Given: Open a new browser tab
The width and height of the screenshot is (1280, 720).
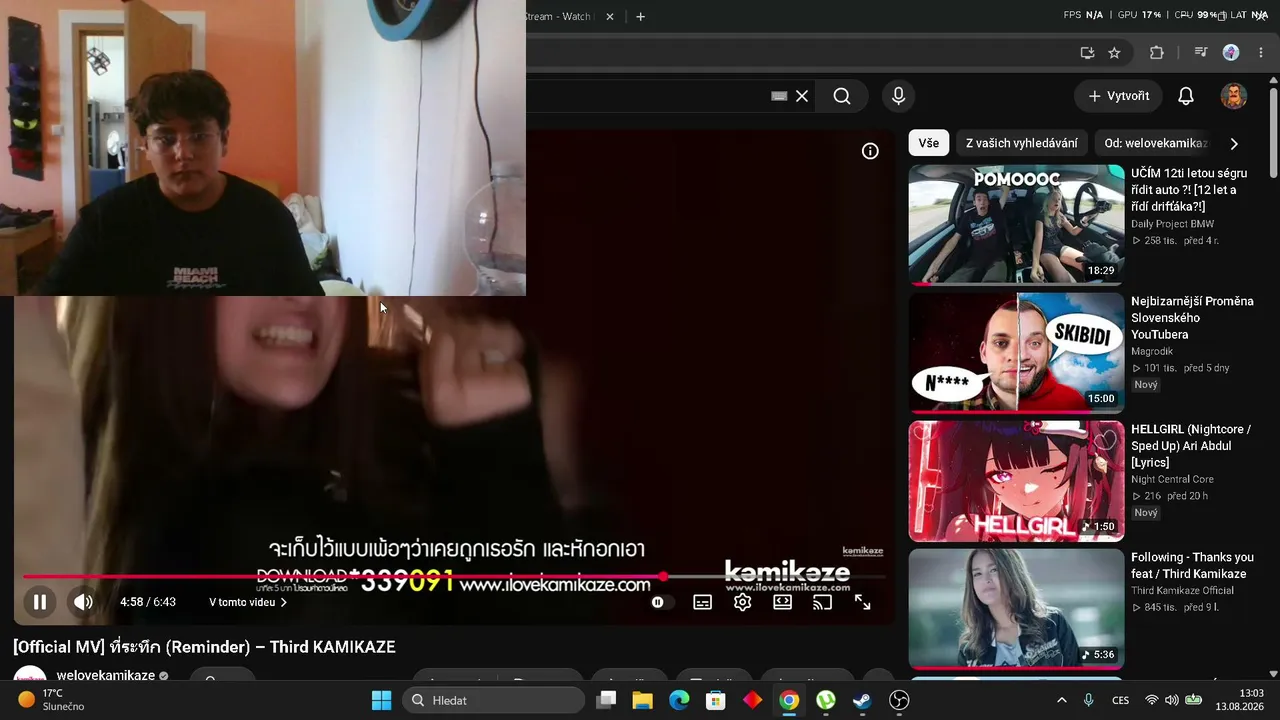Looking at the screenshot, I should click(640, 17).
